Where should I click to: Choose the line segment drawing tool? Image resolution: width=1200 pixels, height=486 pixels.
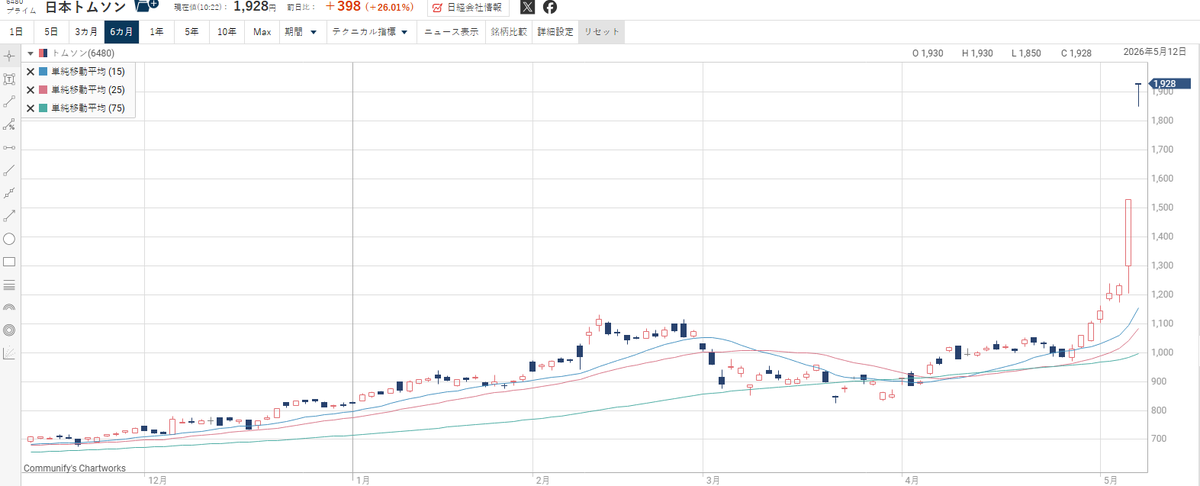pyautogui.click(x=9, y=101)
